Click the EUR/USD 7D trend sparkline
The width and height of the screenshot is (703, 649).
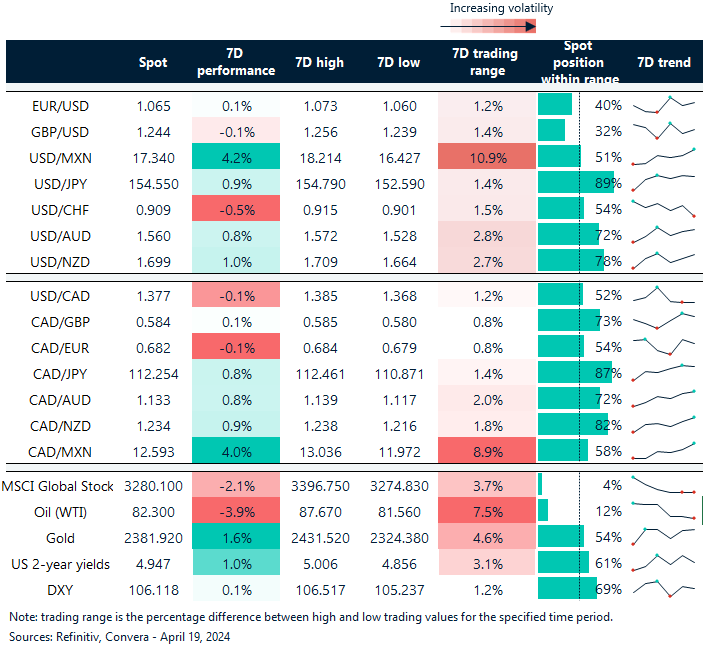tap(663, 104)
